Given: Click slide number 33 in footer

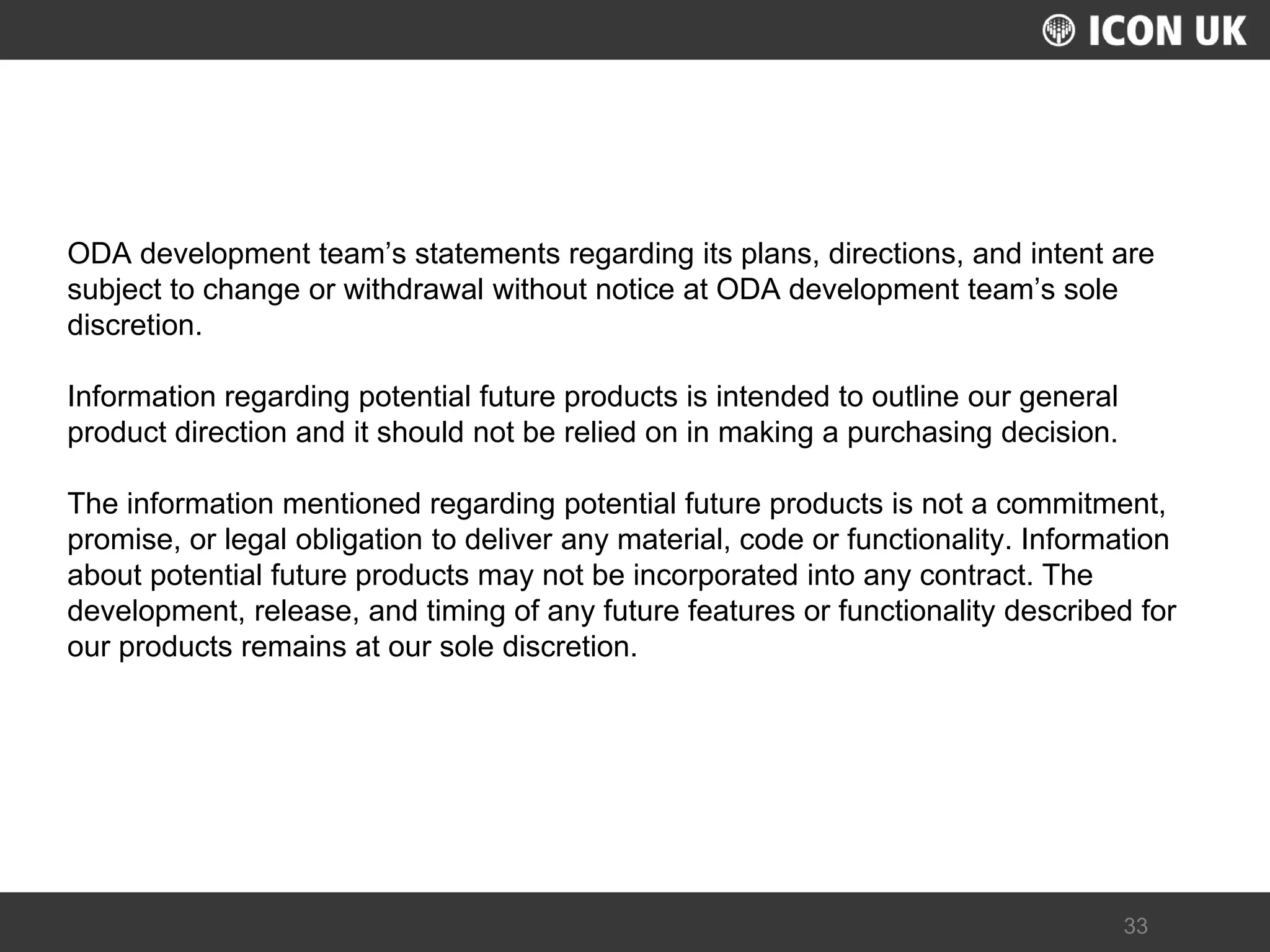Looking at the screenshot, I should (x=1135, y=926).
